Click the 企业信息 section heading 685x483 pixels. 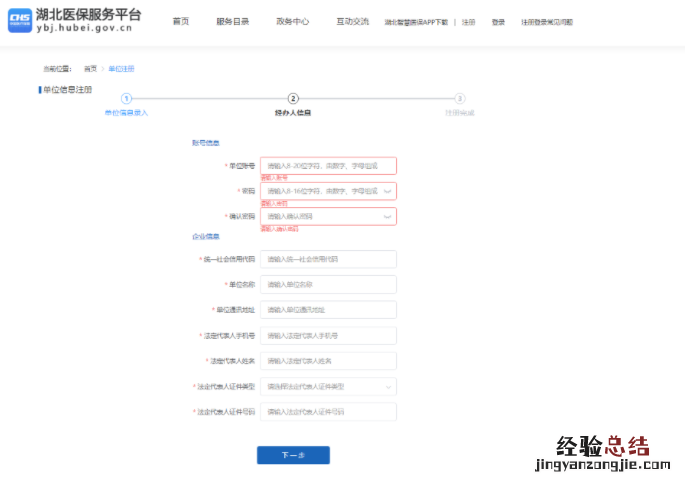pos(205,236)
